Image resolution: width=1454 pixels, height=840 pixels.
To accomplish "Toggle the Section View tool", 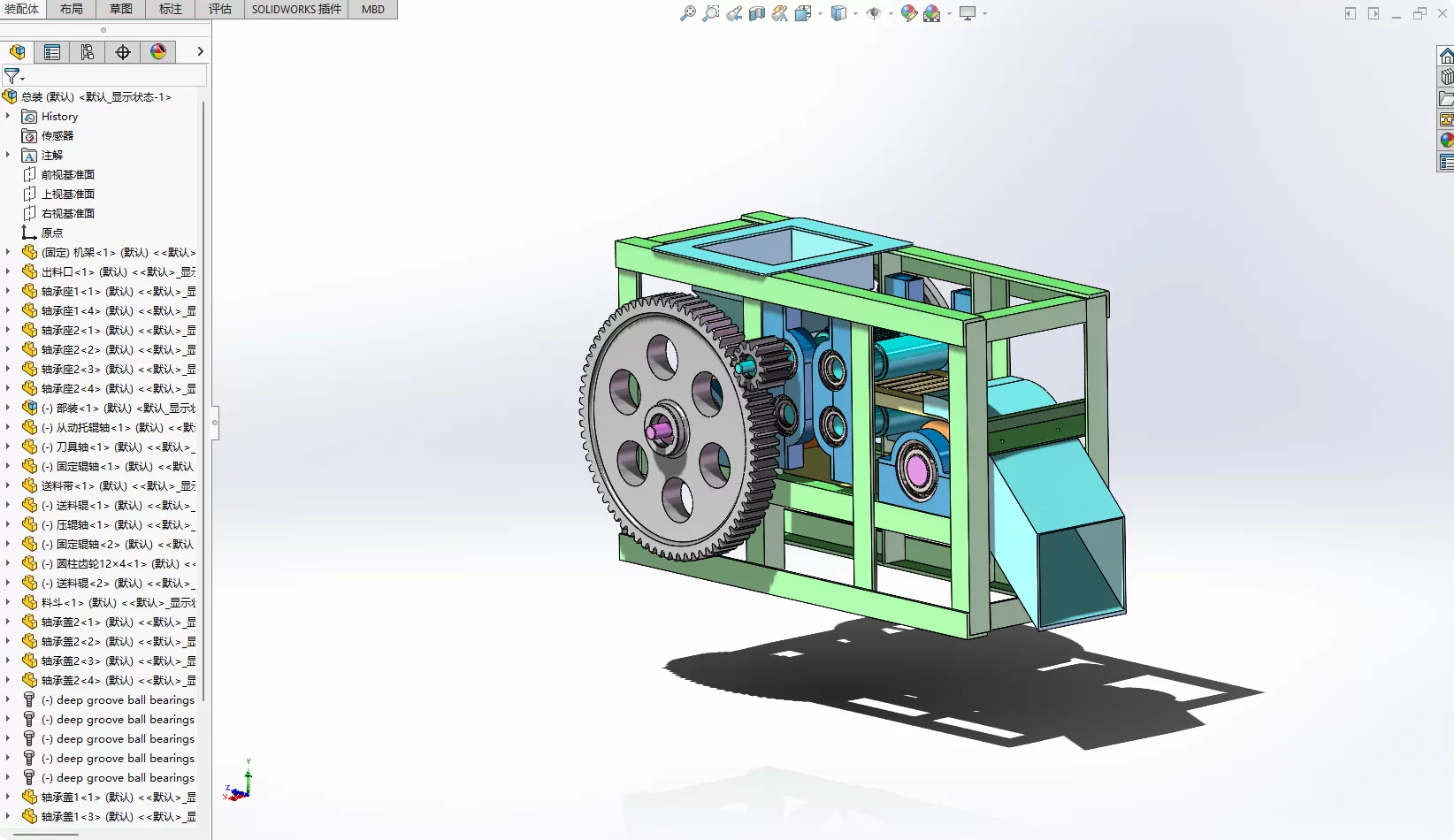I will (x=757, y=13).
